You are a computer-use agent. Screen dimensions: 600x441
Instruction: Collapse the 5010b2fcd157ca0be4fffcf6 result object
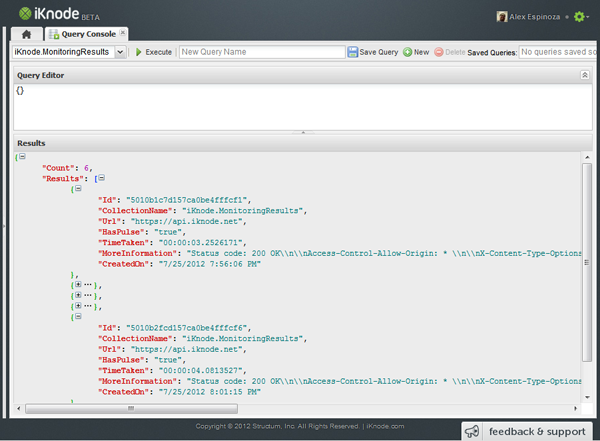[x=78, y=316]
